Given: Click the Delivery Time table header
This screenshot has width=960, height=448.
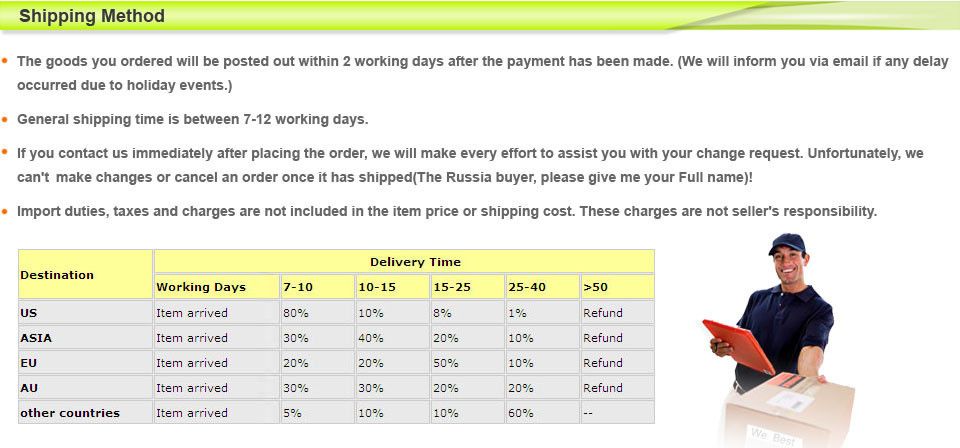Looking at the screenshot, I should coord(404,262).
